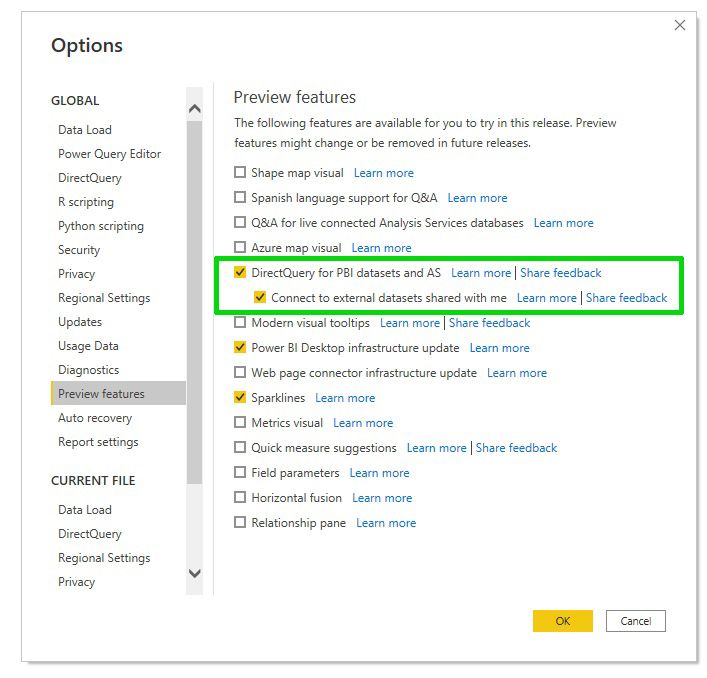Enable Field parameters checkbox
This screenshot has width=707, height=678.
click(x=240, y=472)
